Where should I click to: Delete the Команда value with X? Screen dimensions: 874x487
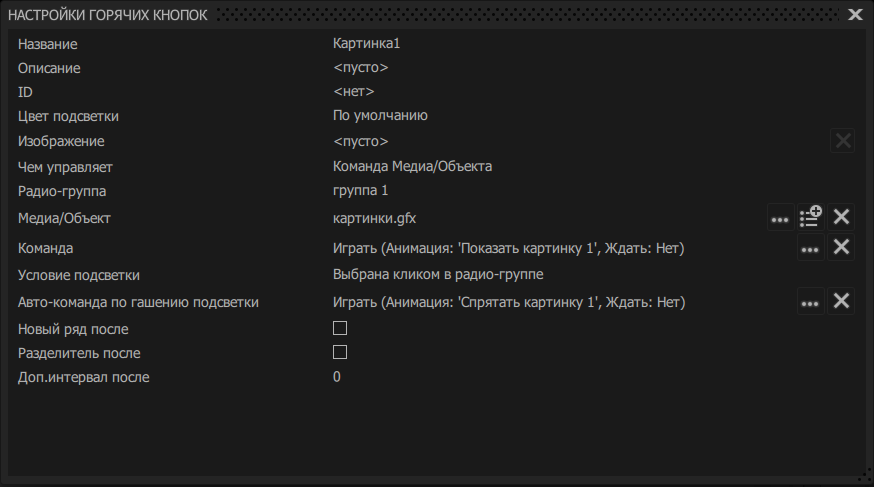point(842,248)
